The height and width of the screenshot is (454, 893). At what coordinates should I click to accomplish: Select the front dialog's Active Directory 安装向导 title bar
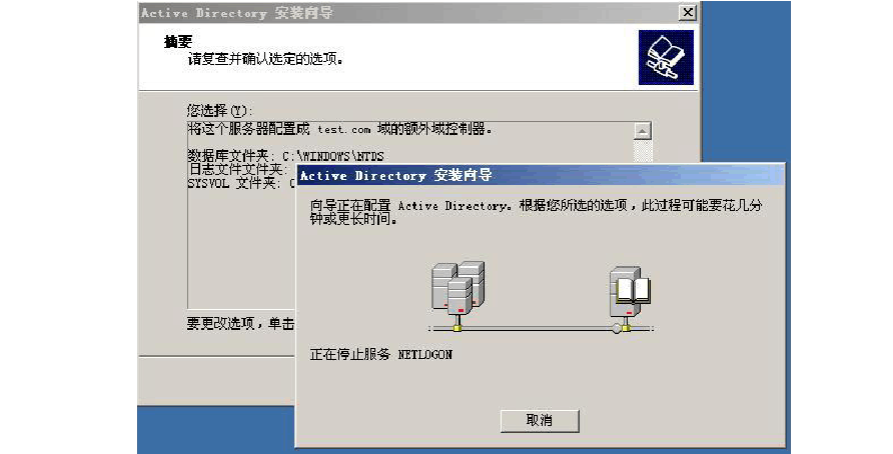pos(540,175)
